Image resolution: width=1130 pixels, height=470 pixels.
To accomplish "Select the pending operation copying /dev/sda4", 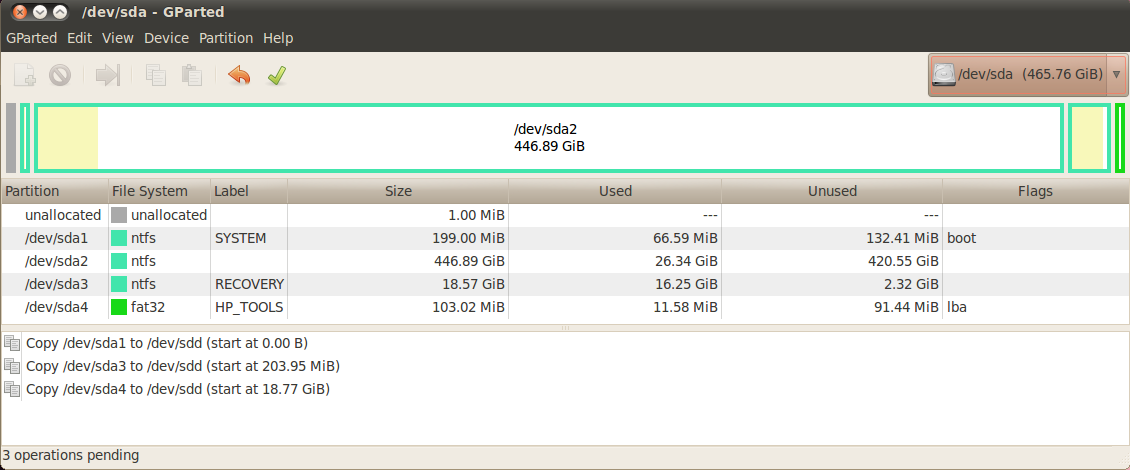I will pos(178,389).
